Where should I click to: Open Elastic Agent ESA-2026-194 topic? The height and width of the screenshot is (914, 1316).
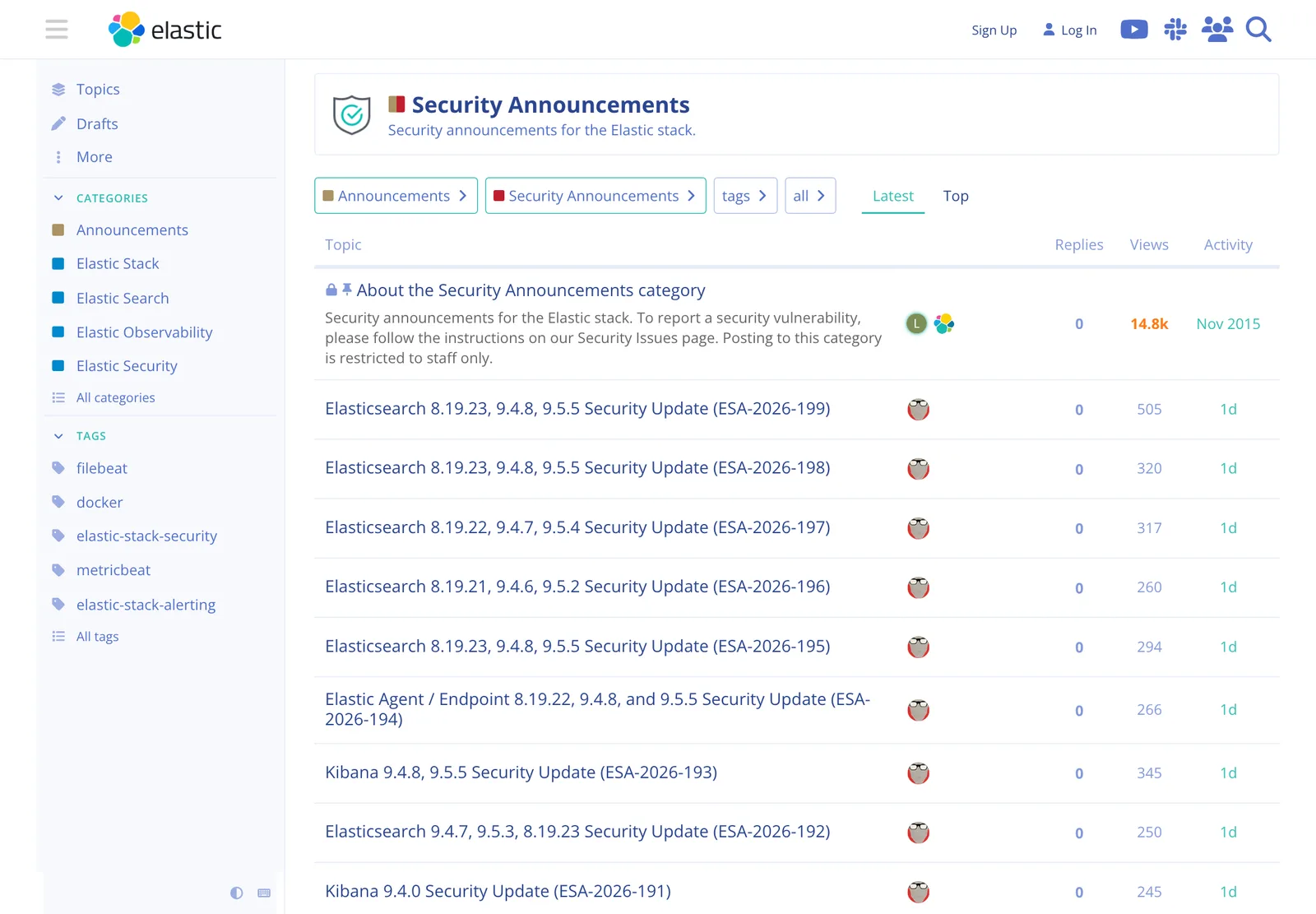pyautogui.click(x=597, y=709)
